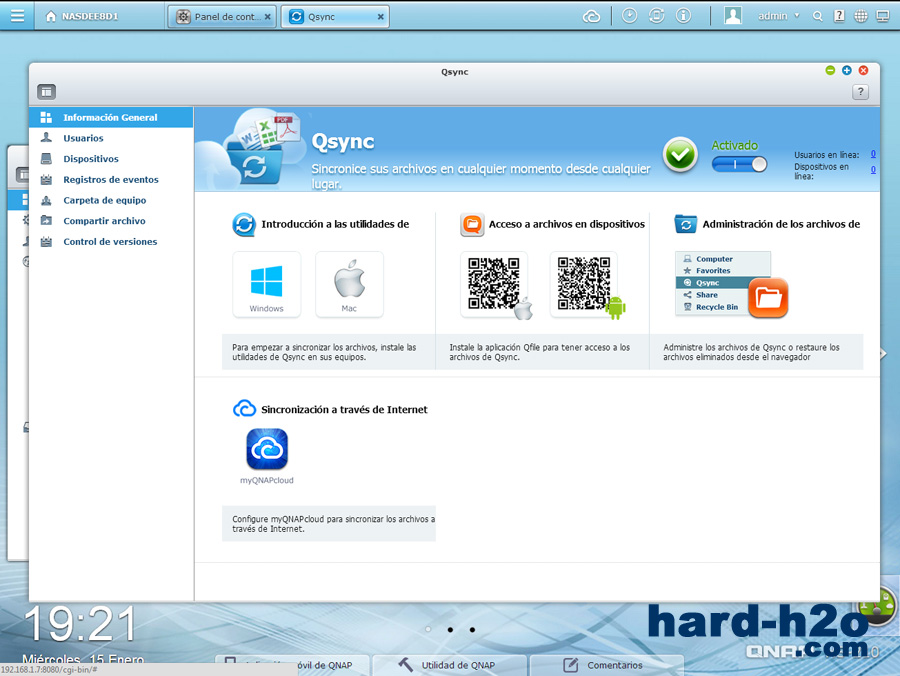Screen dimensions: 900x676
Task: Click the next desktop page arrow
Action: (883, 354)
